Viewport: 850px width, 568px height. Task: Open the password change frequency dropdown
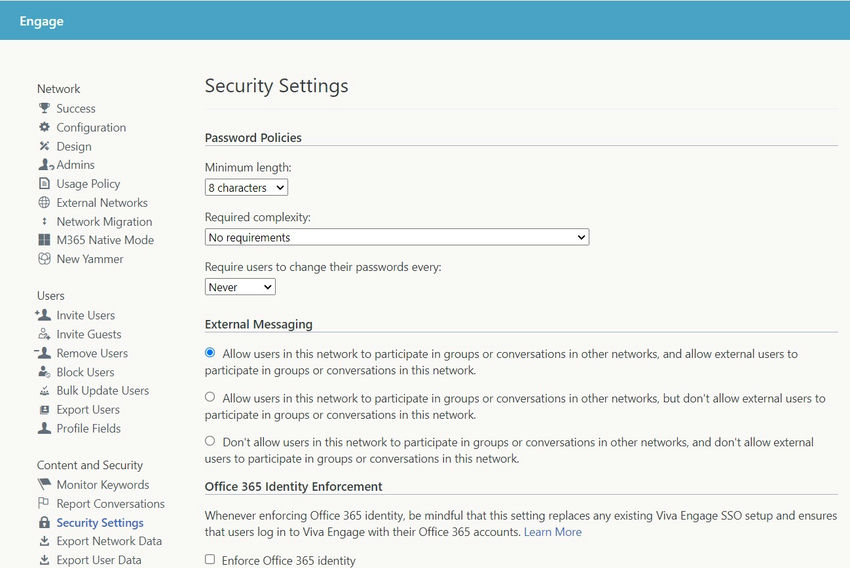click(240, 287)
